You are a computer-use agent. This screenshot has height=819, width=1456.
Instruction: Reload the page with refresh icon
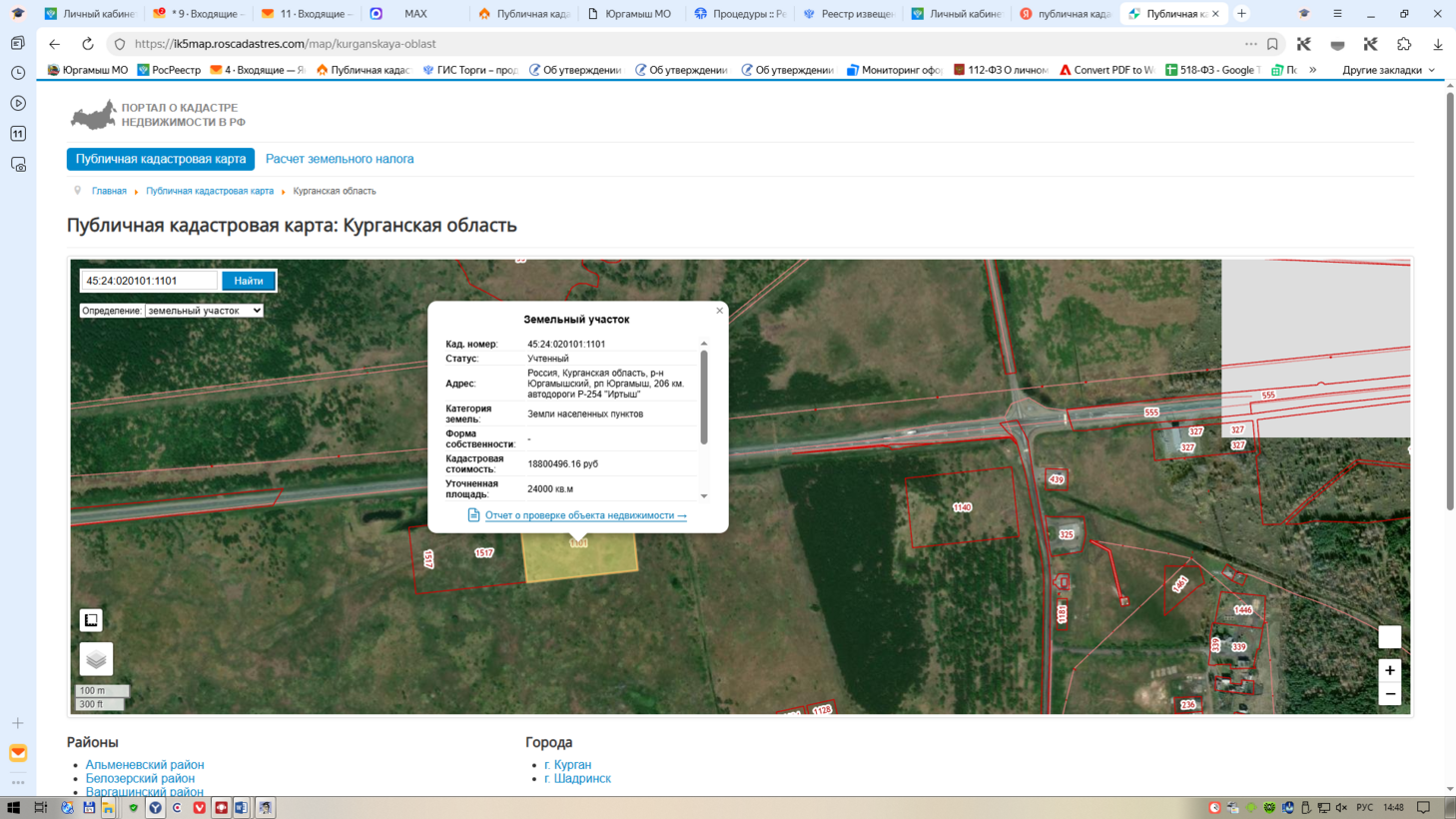(x=88, y=44)
